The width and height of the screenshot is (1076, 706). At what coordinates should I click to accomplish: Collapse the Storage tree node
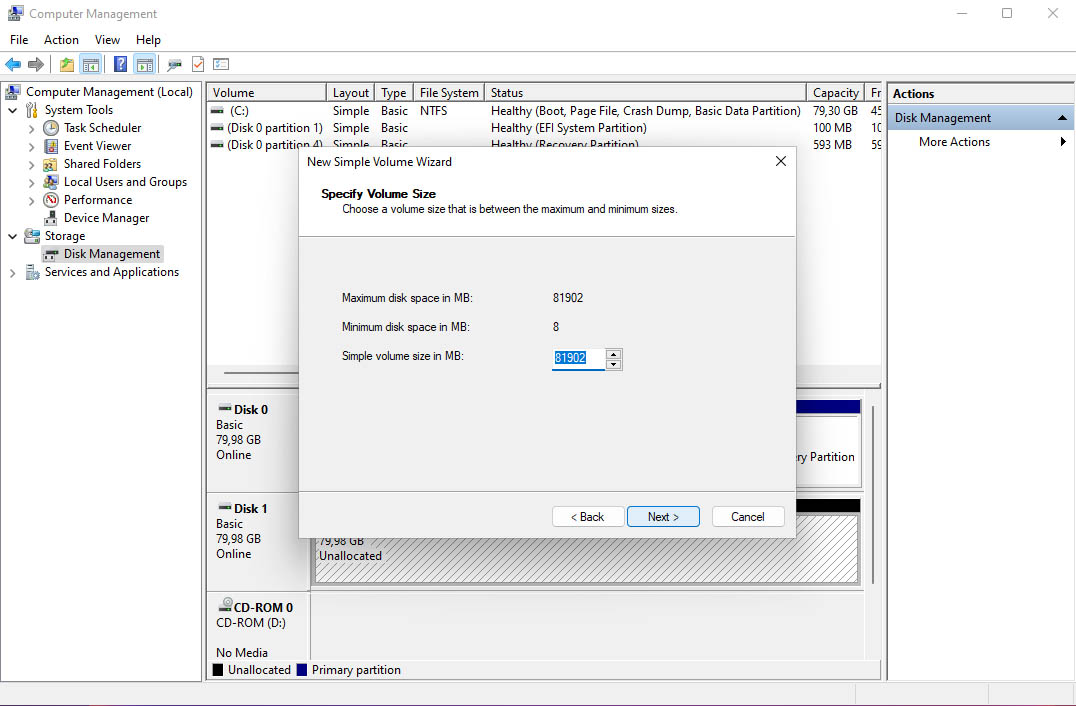13,235
